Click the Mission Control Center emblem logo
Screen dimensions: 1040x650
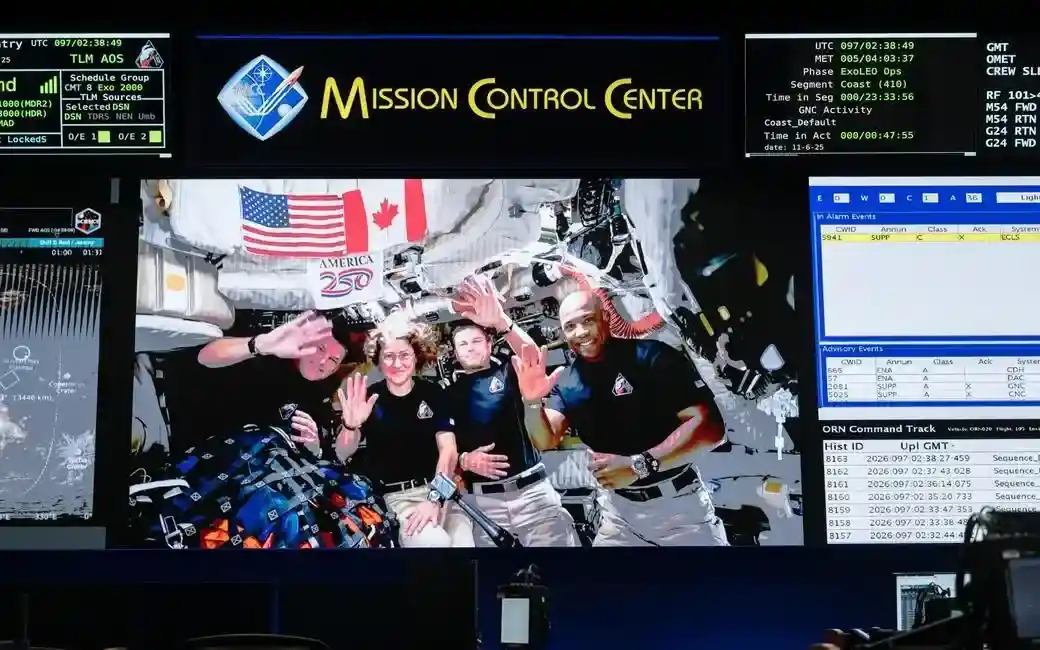pyautogui.click(x=261, y=97)
